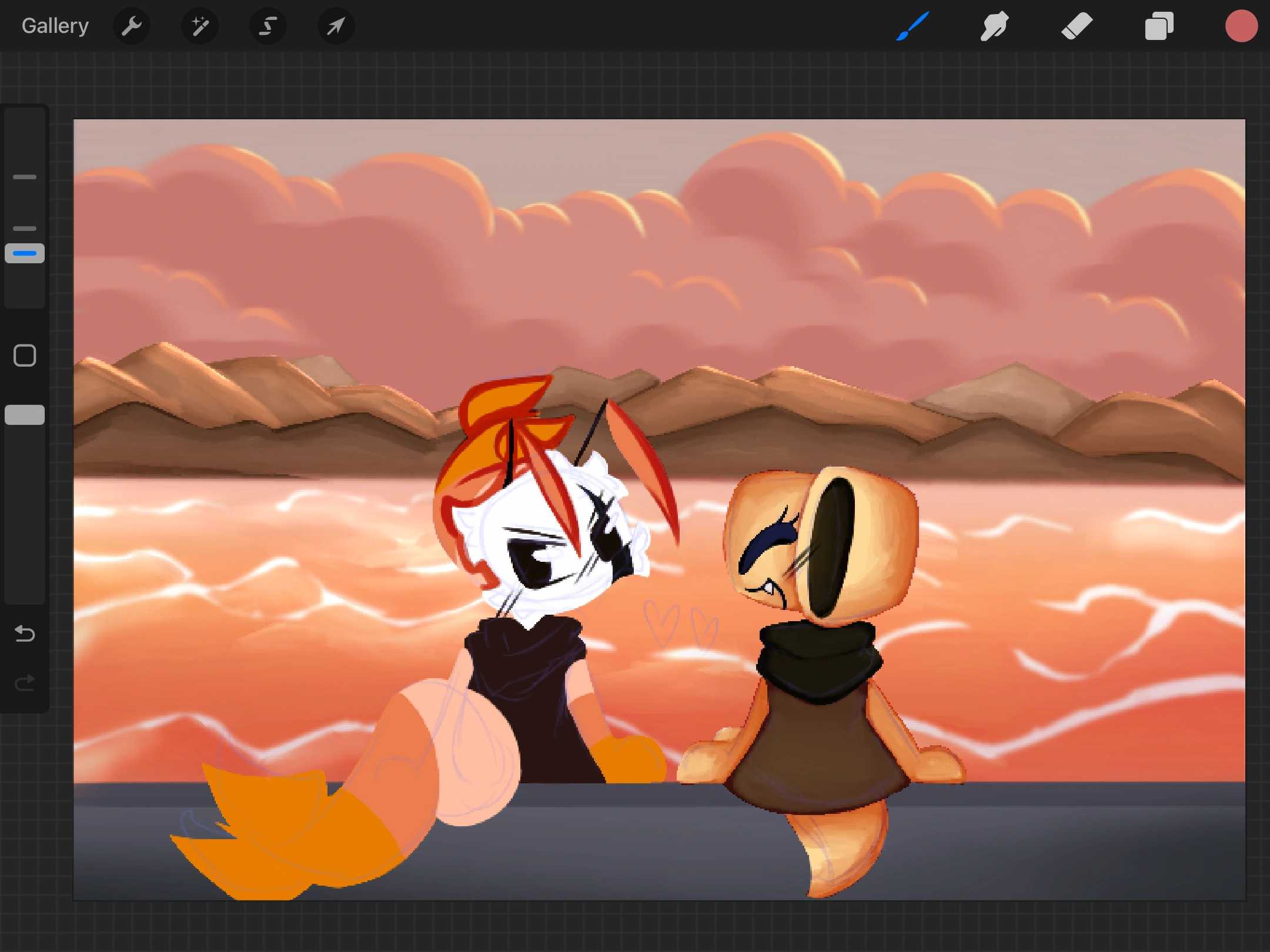This screenshot has height=952, width=1270.
Task: Open the Adjustments magic wand menu
Action: (x=200, y=26)
